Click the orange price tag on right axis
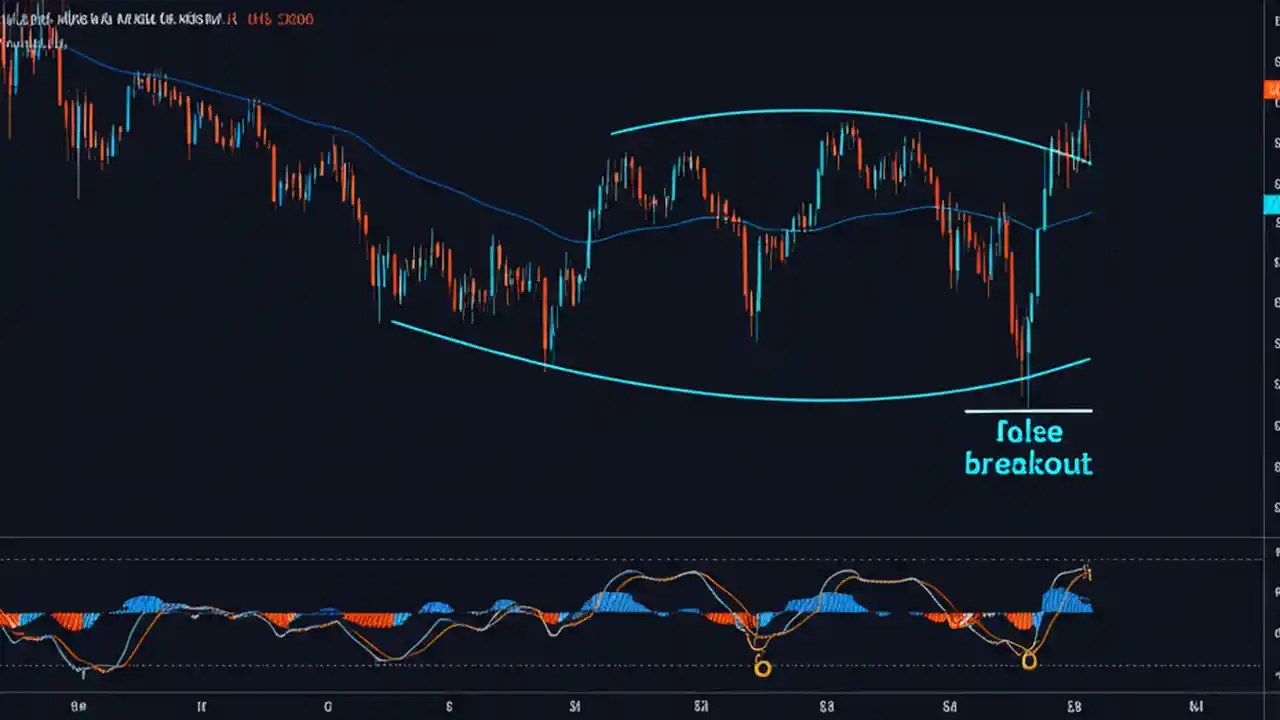 tap(1273, 90)
